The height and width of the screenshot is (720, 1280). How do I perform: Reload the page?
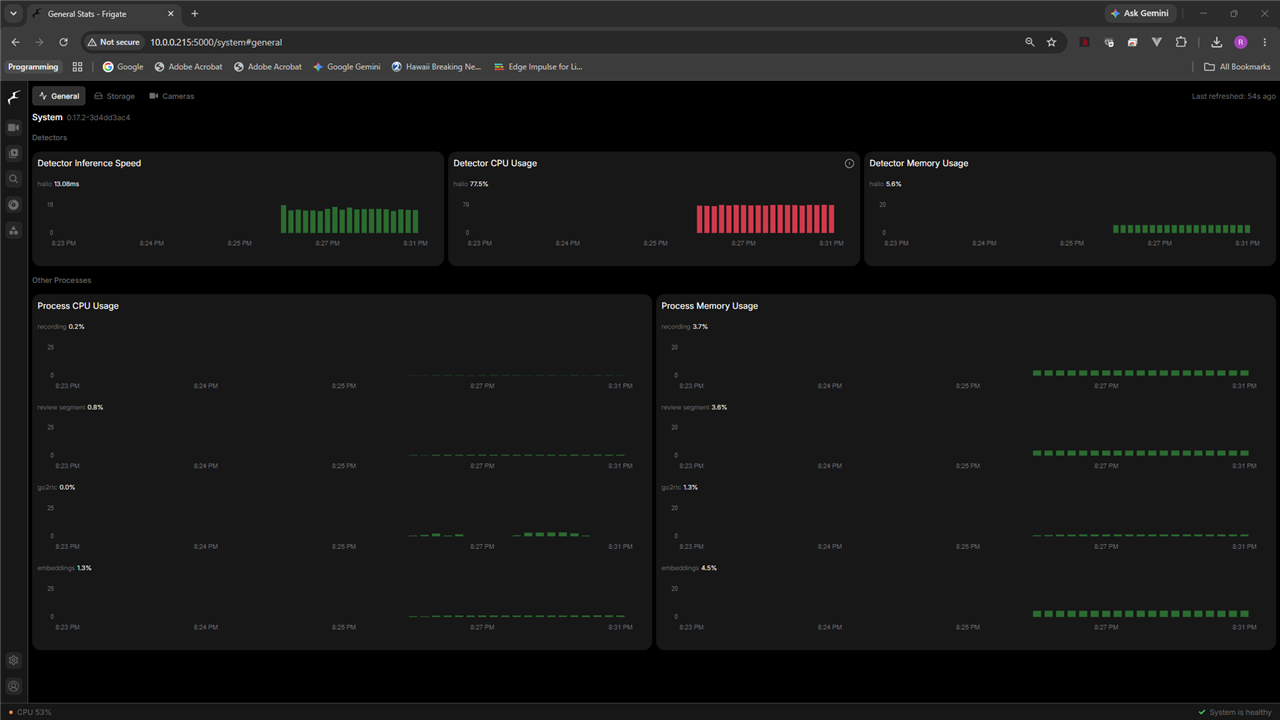(x=63, y=42)
